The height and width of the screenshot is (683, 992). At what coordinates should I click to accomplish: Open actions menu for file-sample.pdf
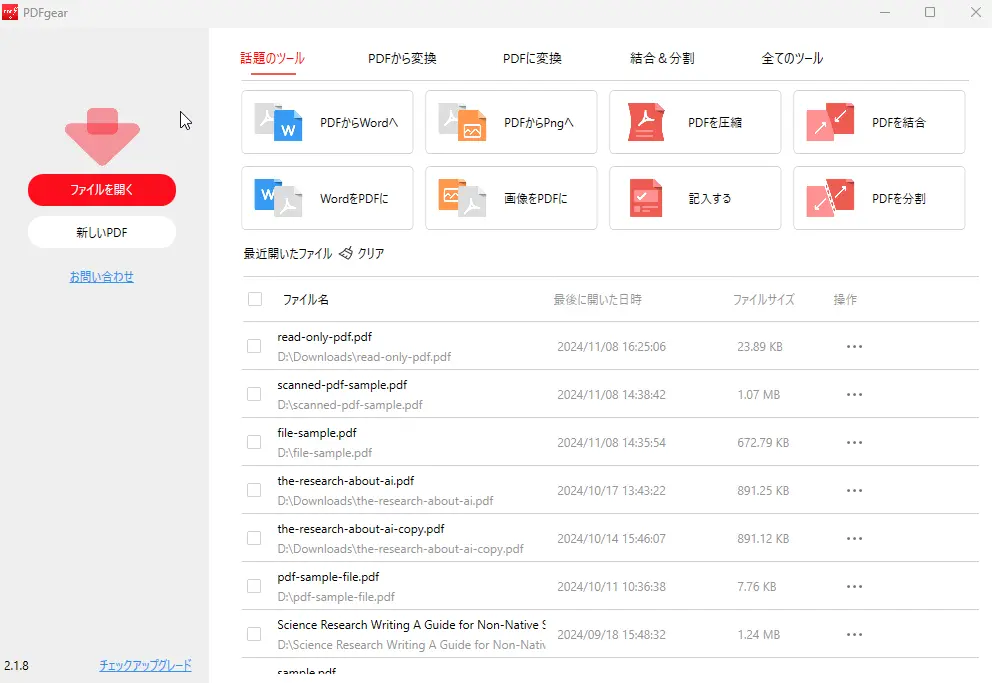[x=854, y=442]
